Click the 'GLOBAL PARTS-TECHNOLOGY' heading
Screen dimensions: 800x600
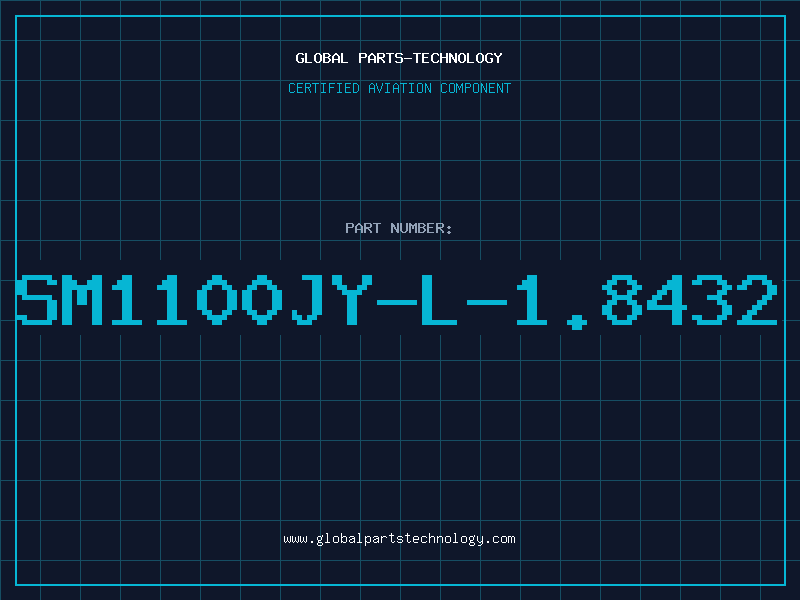click(399, 58)
